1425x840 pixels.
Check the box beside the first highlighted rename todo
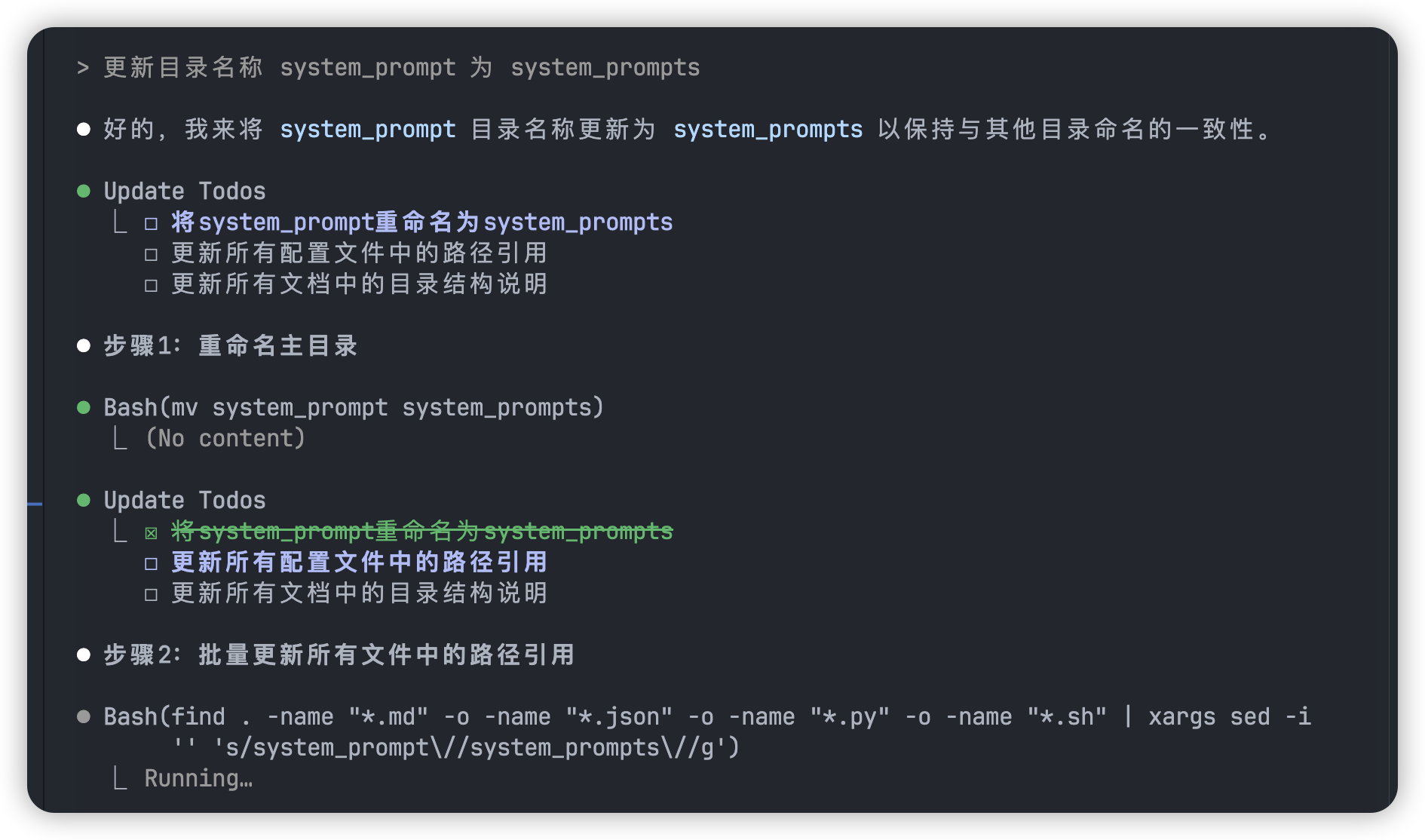coord(152,224)
